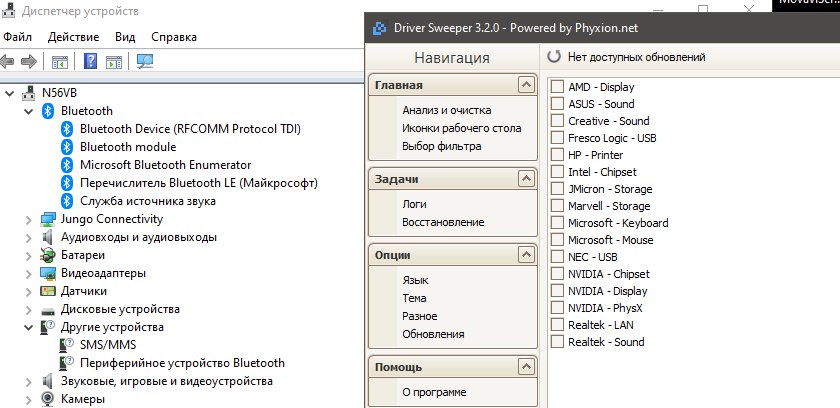
Task: Open the Файл menu
Action: click(x=18, y=37)
